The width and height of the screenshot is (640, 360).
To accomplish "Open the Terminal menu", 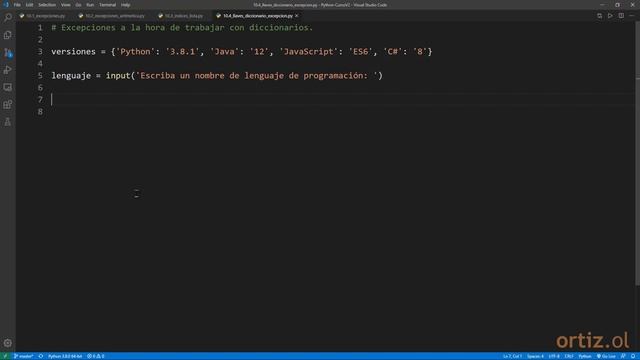I will pos(107,5).
